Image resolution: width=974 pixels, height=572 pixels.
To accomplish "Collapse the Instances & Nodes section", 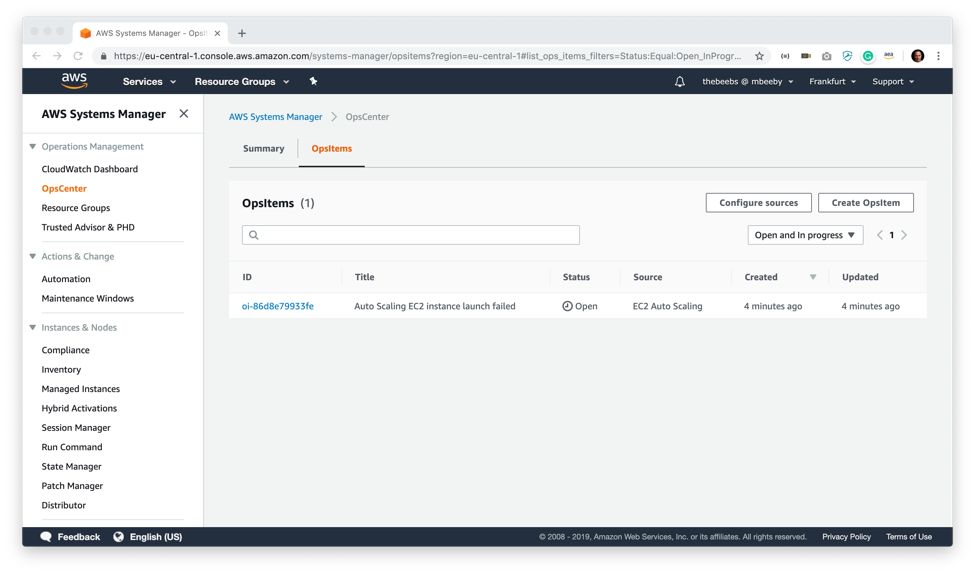I will [32, 327].
